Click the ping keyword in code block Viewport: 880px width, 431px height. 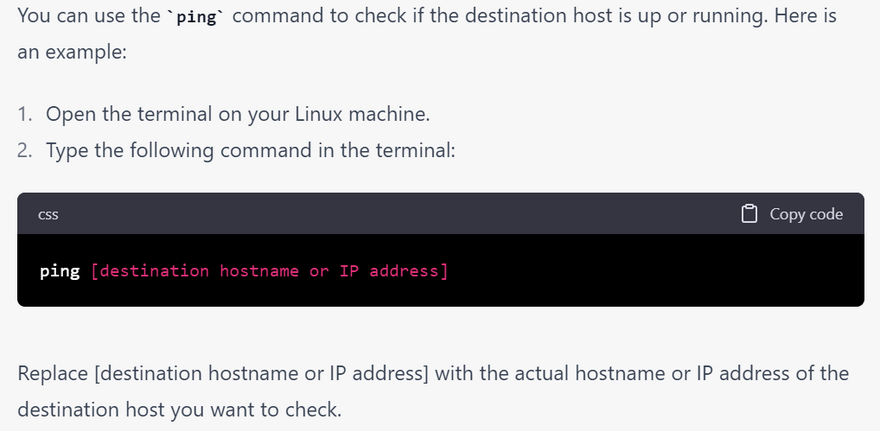60,271
